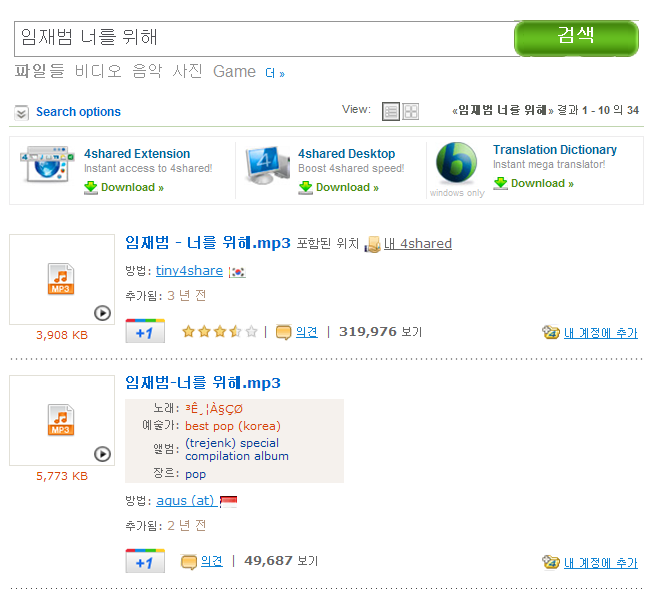Image resolution: width=661 pixels, height=598 pixels.
Task: Play the first MP3 preview
Action: pos(102,313)
